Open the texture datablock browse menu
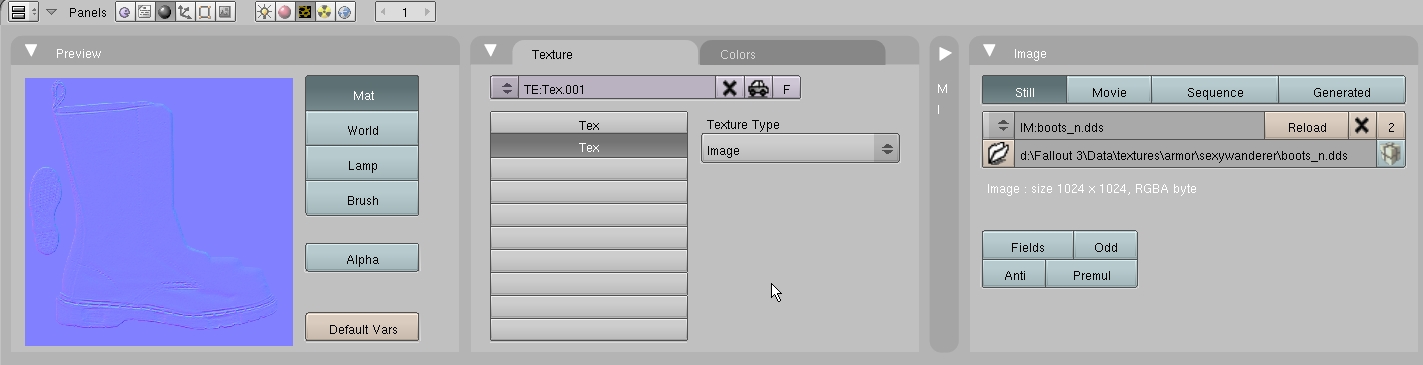1423x365 pixels. (x=506, y=88)
